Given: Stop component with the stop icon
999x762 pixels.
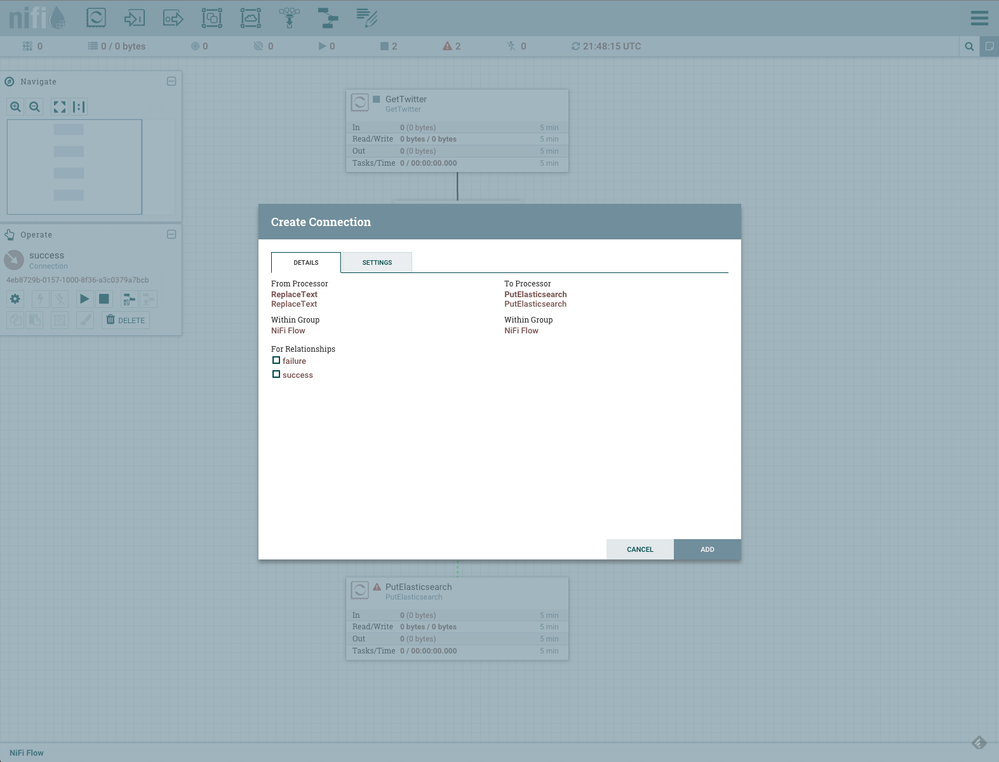Looking at the screenshot, I should coord(104,299).
